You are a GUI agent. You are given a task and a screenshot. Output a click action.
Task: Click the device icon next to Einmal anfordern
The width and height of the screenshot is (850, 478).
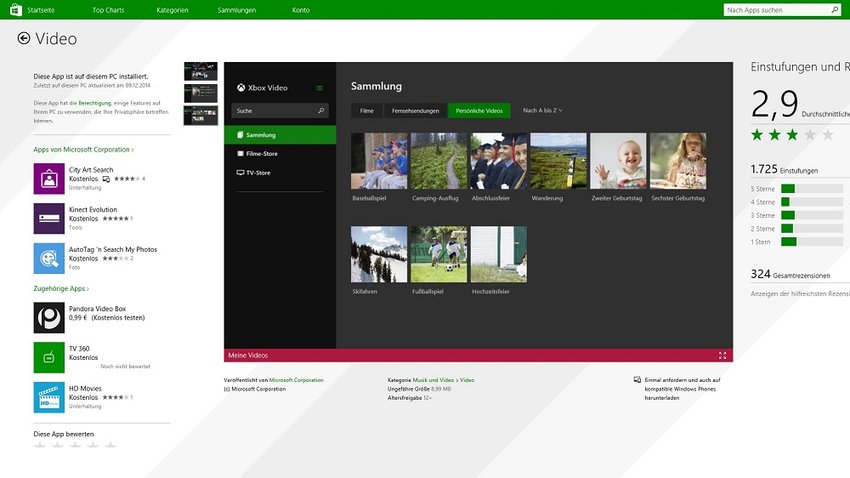638,380
